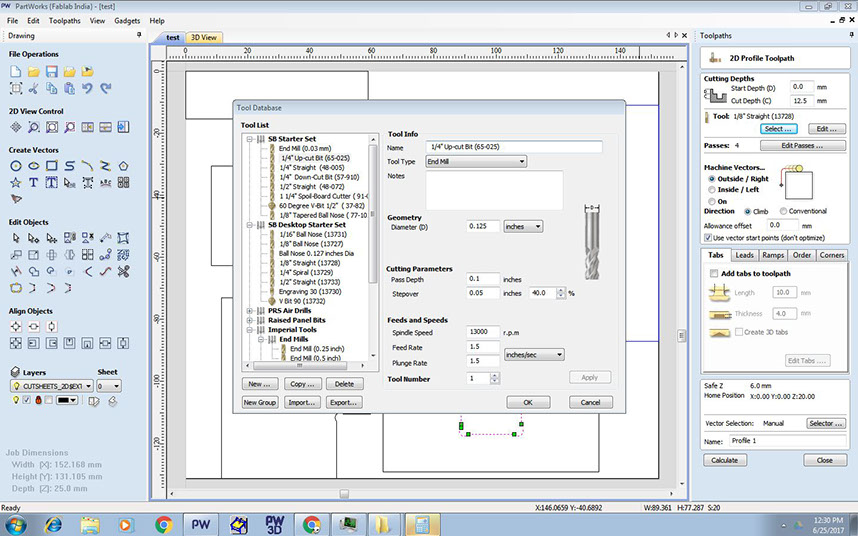Select the Draw Circle tool
This screenshot has width=858, height=536.
point(16,165)
